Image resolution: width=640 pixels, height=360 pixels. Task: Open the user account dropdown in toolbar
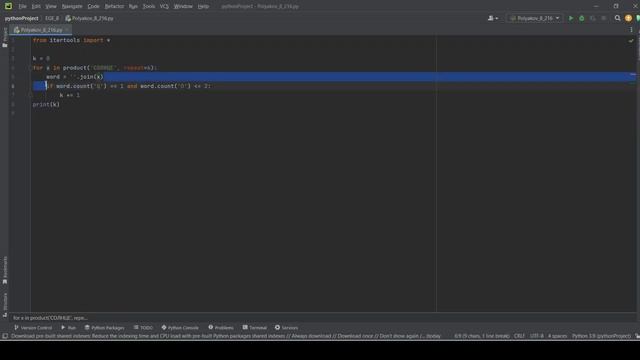[493, 18]
